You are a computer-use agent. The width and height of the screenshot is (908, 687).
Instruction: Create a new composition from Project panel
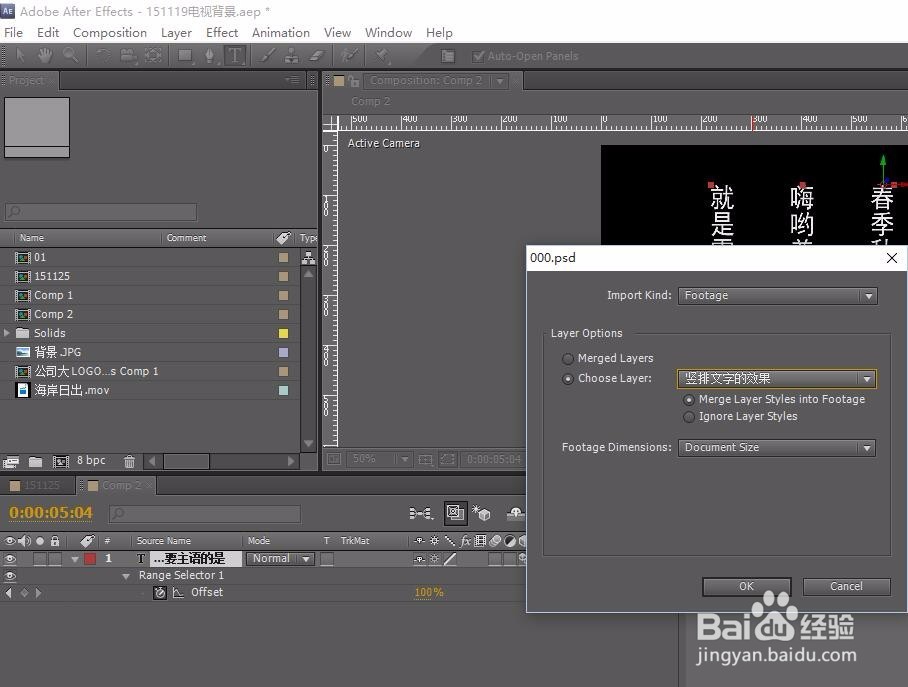pos(61,462)
